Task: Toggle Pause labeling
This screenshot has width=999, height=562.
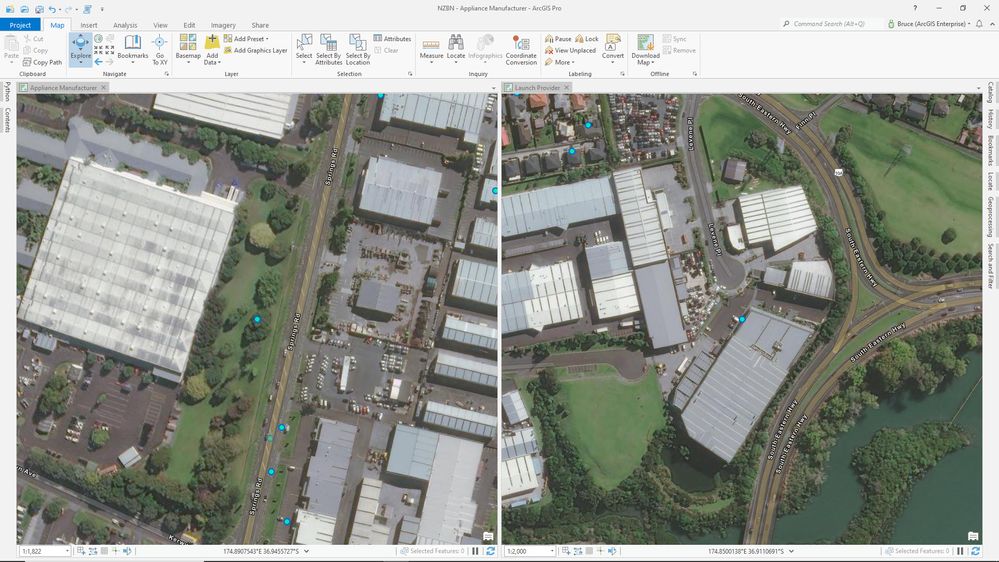Action: tap(558, 39)
